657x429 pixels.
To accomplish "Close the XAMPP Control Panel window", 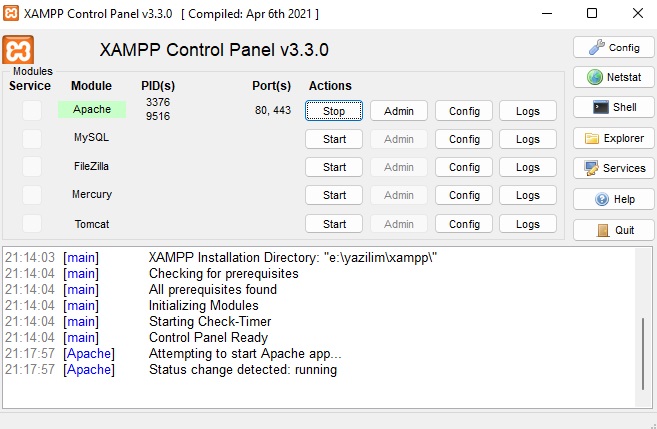I will [638, 13].
